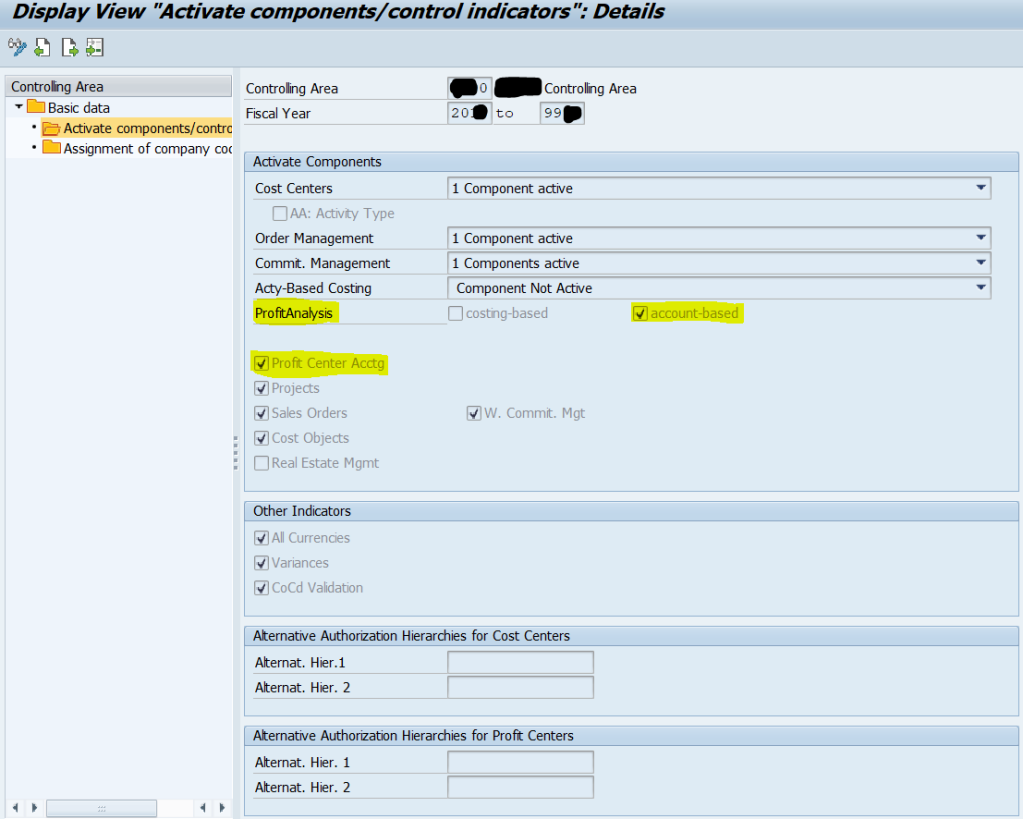This screenshot has width=1023, height=819.
Task: Click the Other Entry toolbar icon
Action: point(94,47)
